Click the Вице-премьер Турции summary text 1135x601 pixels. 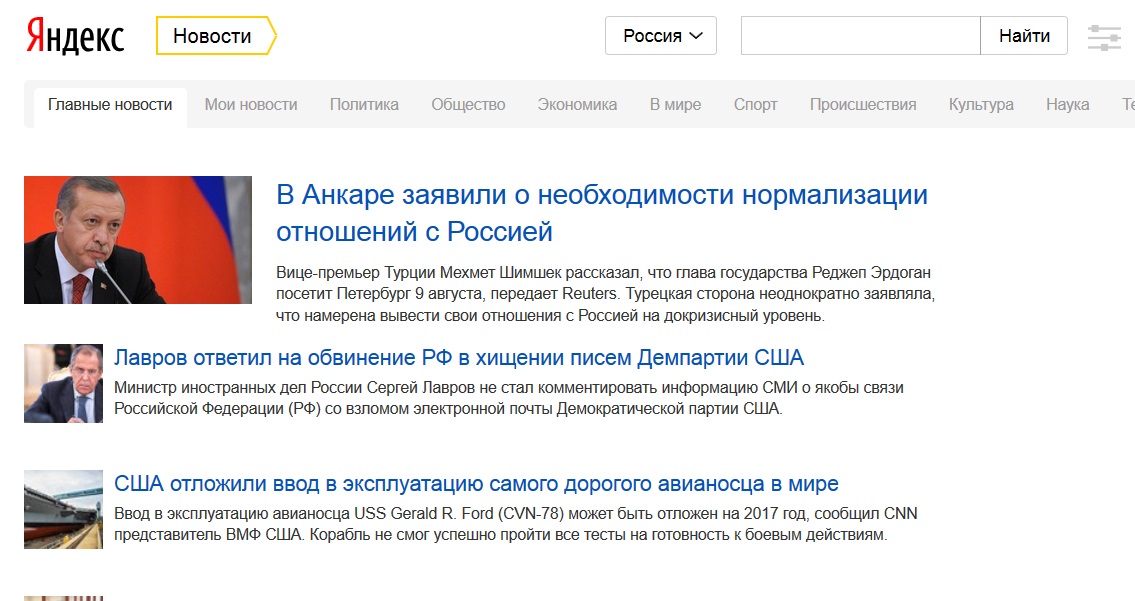pyautogui.click(x=605, y=294)
